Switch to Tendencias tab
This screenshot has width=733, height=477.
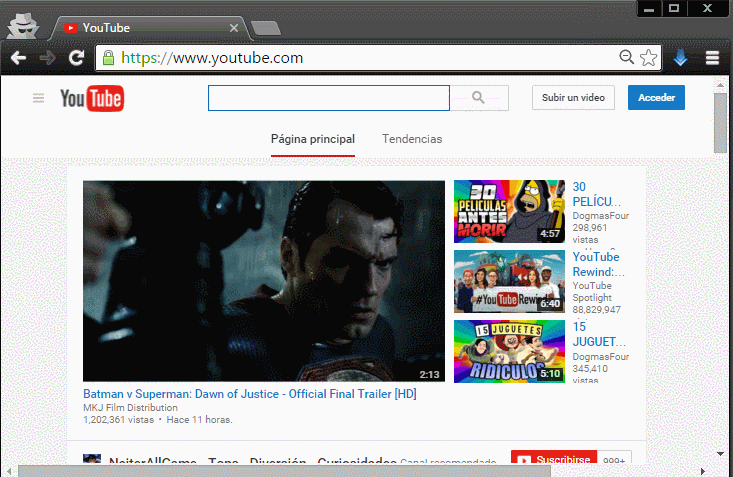click(x=412, y=139)
